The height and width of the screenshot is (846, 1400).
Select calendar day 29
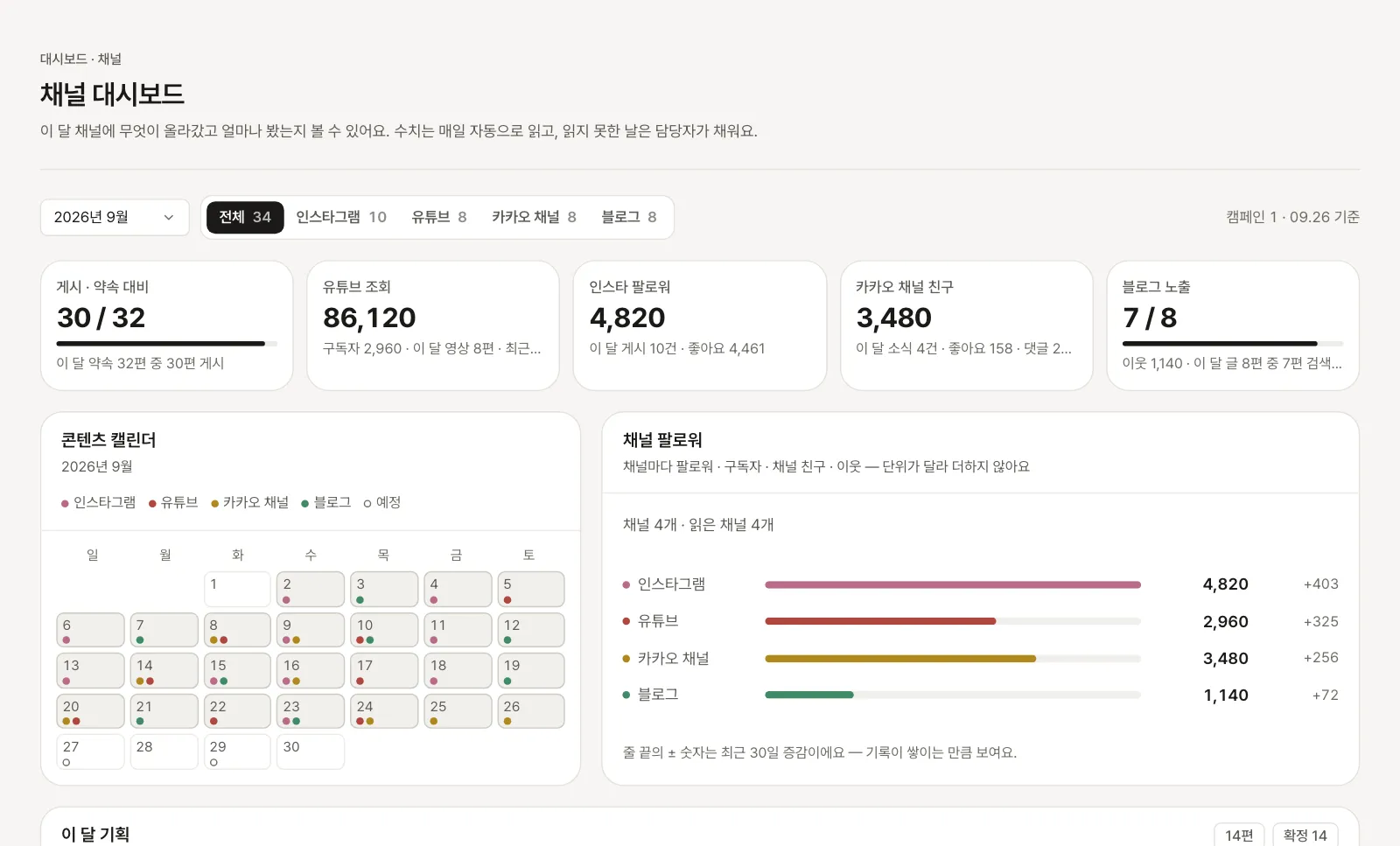pyautogui.click(x=237, y=752)
